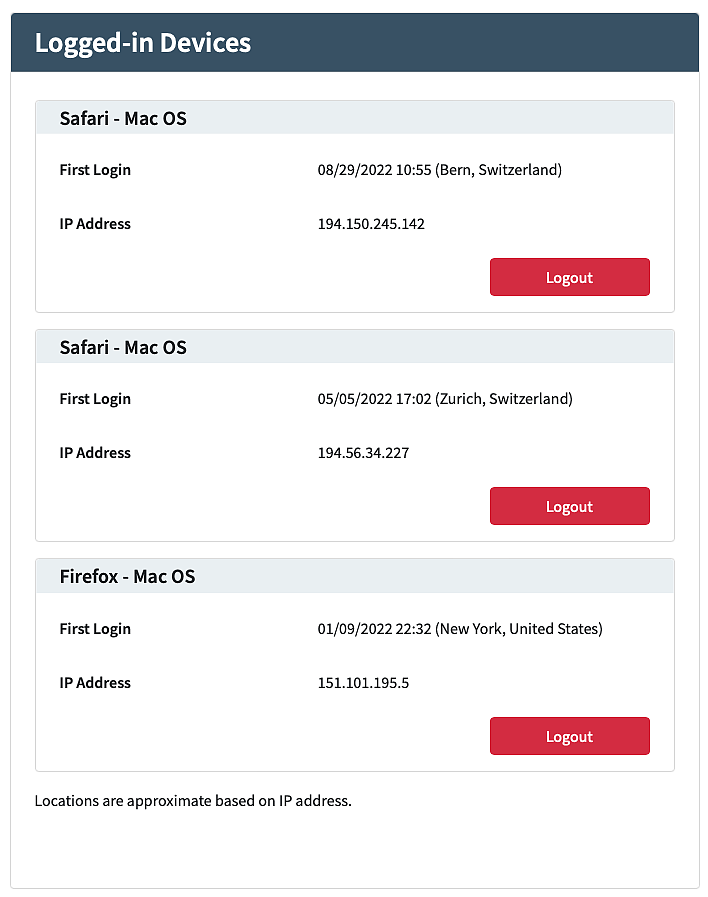Screen dimensions: 708x897
Task: Click the IP address 194.56.34.227
Action: coord(363,453)
